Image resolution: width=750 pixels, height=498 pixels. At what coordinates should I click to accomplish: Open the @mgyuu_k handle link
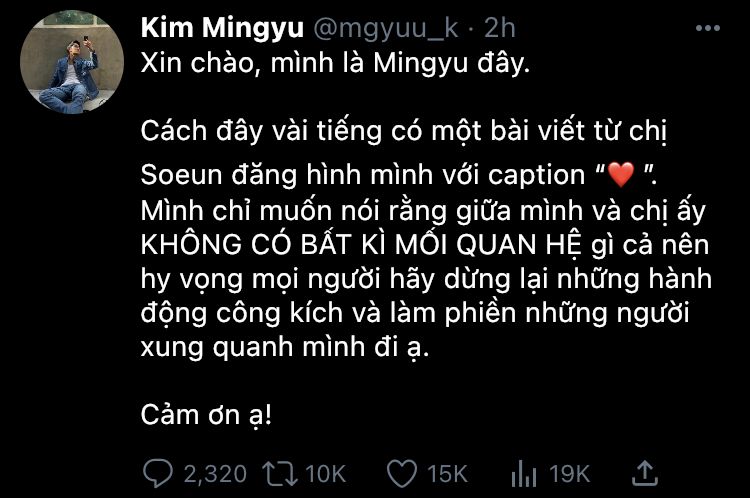pos(386,29)
